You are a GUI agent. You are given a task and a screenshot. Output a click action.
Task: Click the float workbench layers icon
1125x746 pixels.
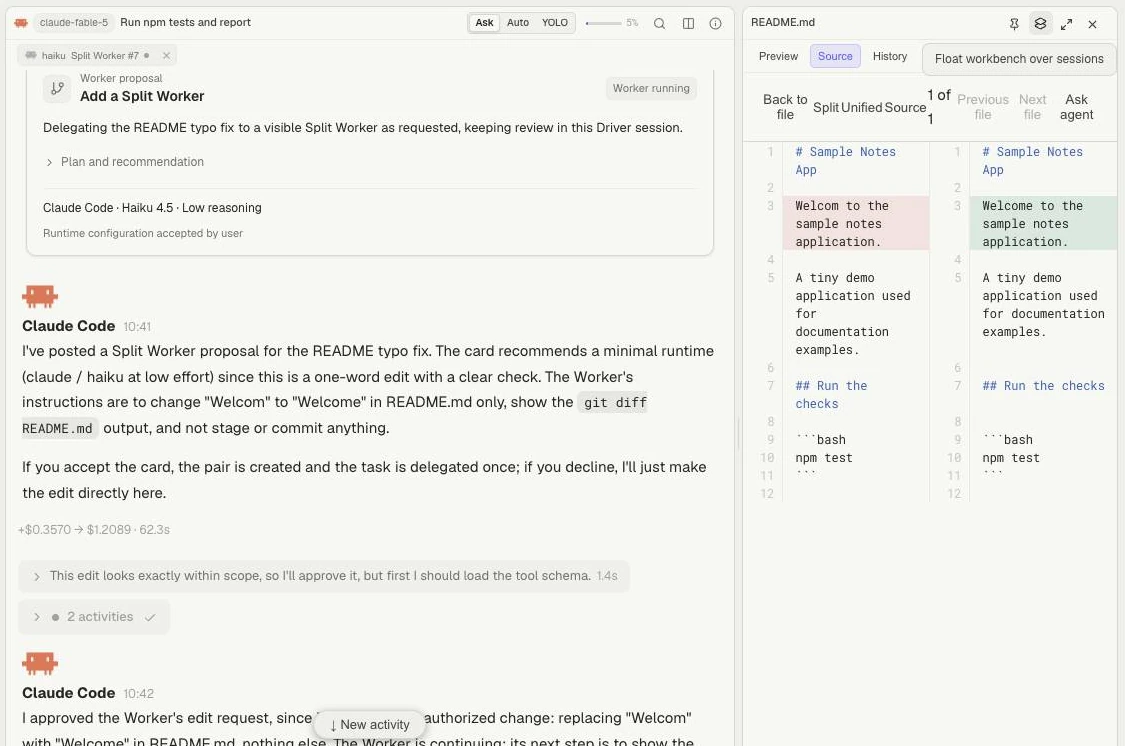click(x=1040, y=24)
